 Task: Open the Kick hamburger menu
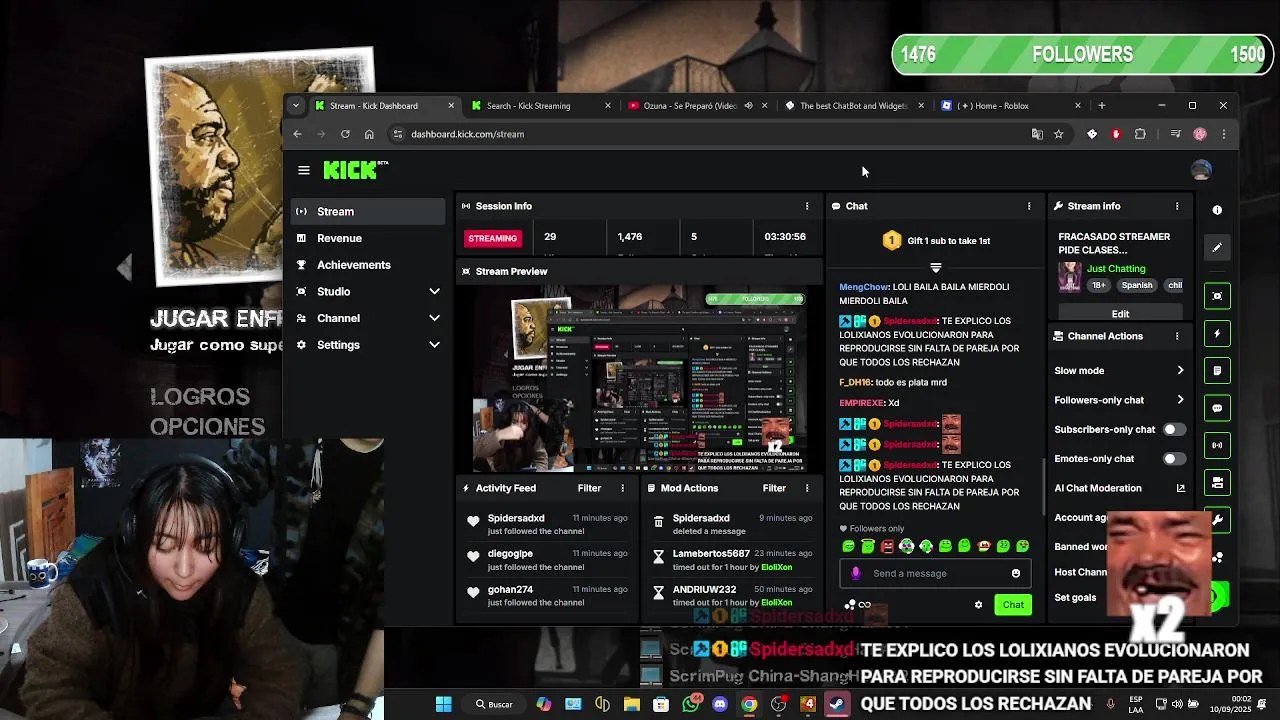tap(304, 170)
